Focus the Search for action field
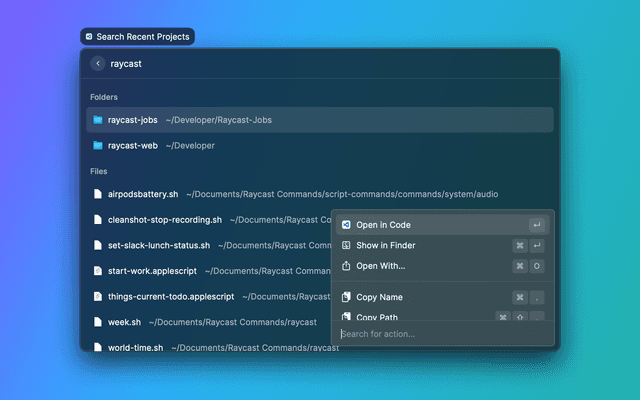640x400 pixels. (440, 334)
